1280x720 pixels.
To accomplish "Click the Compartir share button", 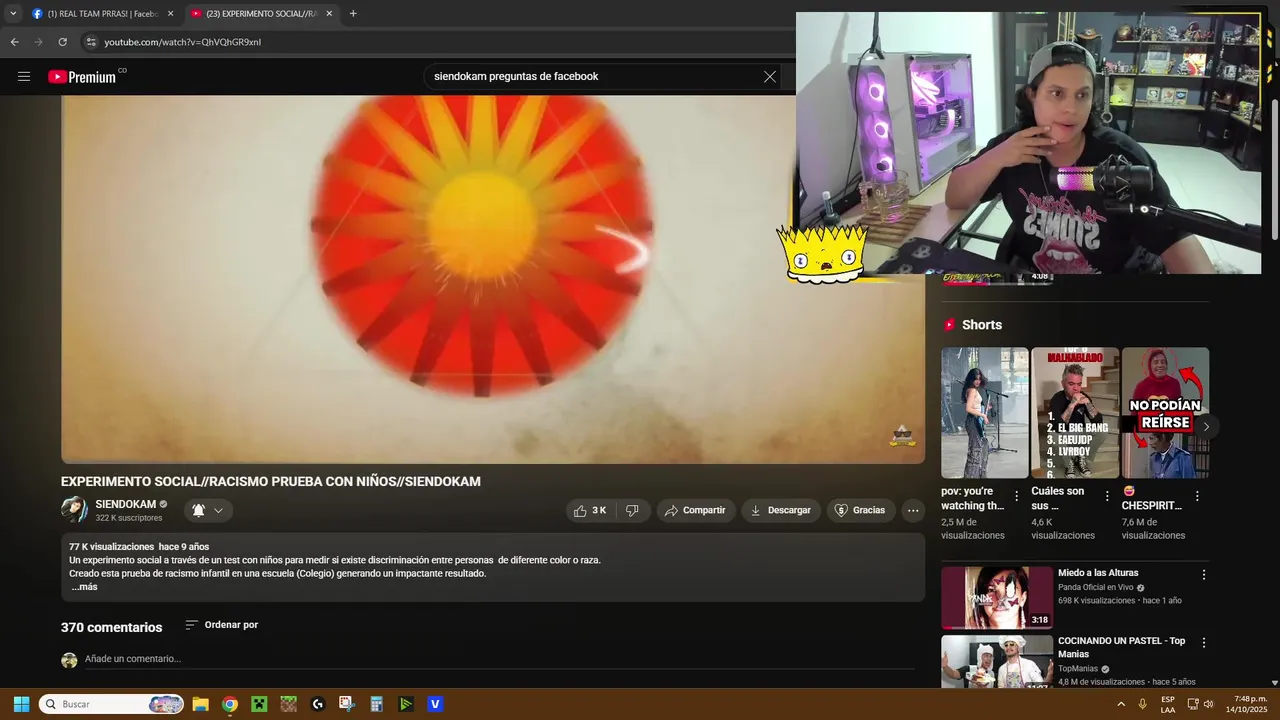I will tap(695, 510).
